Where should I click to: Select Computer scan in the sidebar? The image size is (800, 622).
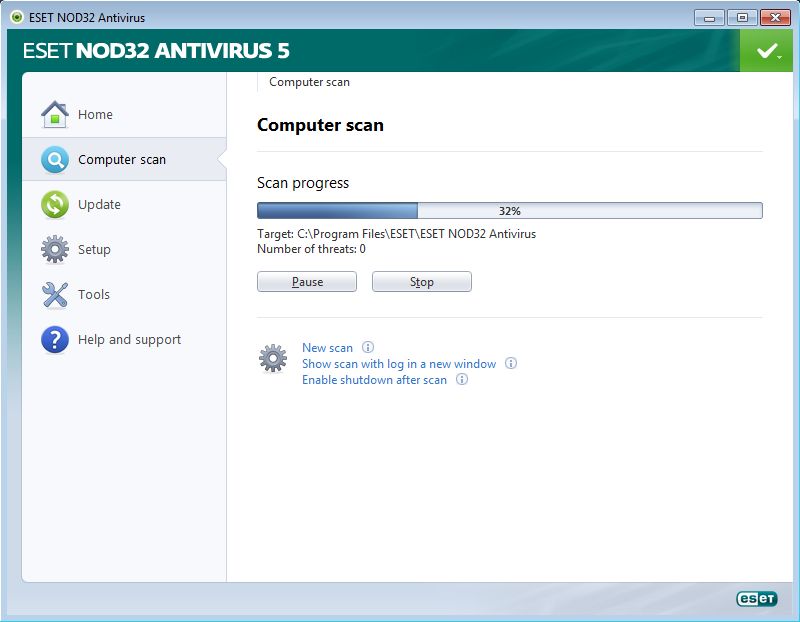[124, 159]
